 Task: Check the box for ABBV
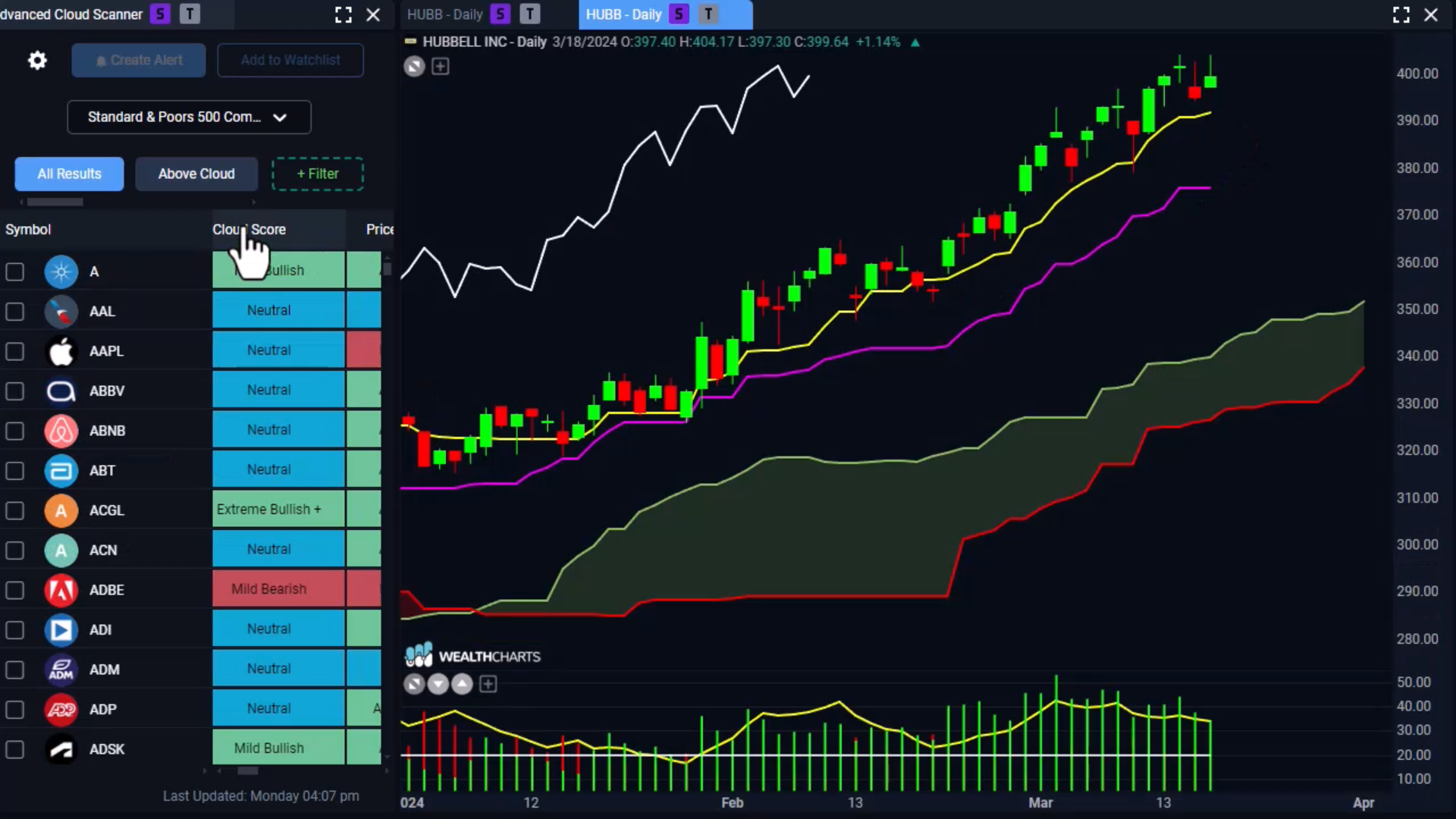click(x=15, y=391)
